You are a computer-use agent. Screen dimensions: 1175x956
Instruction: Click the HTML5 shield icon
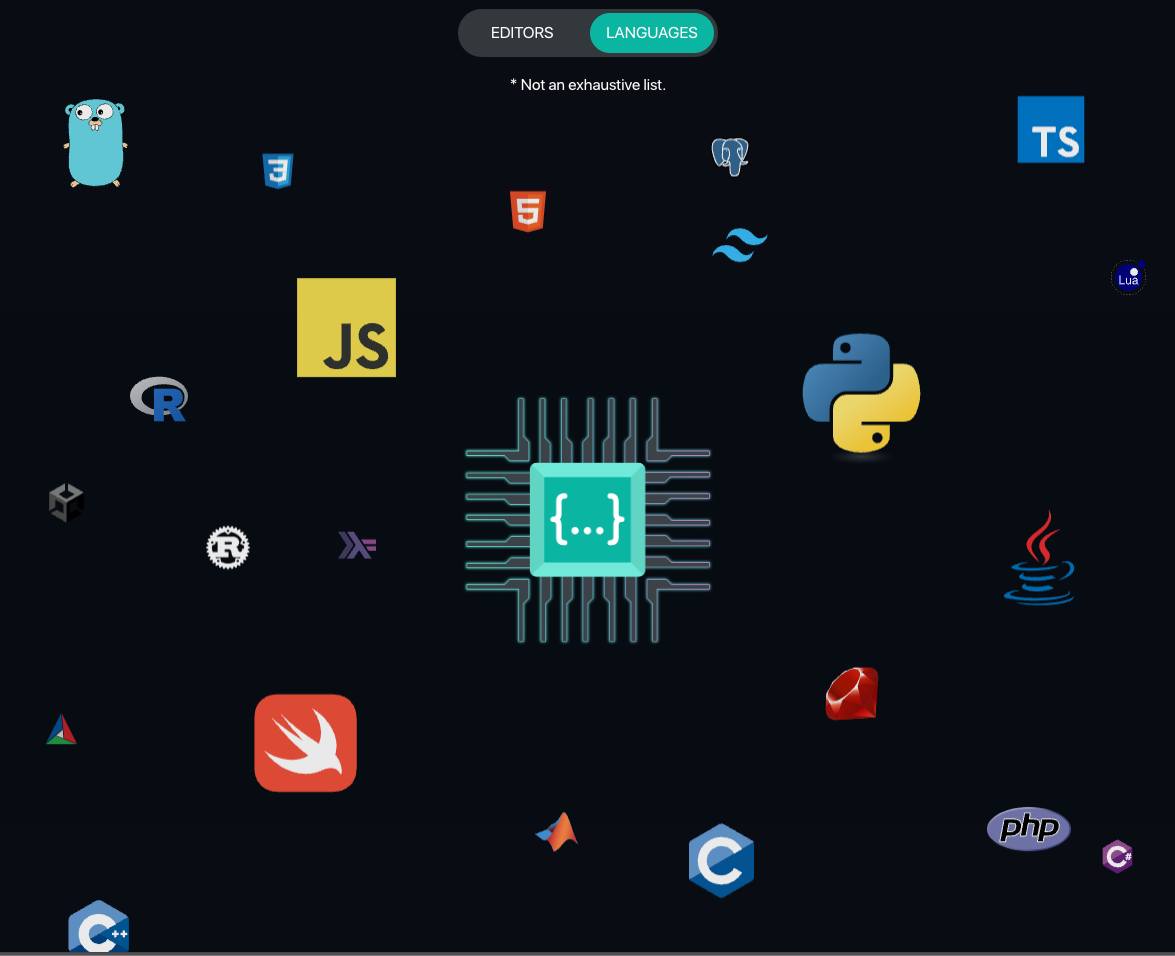tap(528, 211)
